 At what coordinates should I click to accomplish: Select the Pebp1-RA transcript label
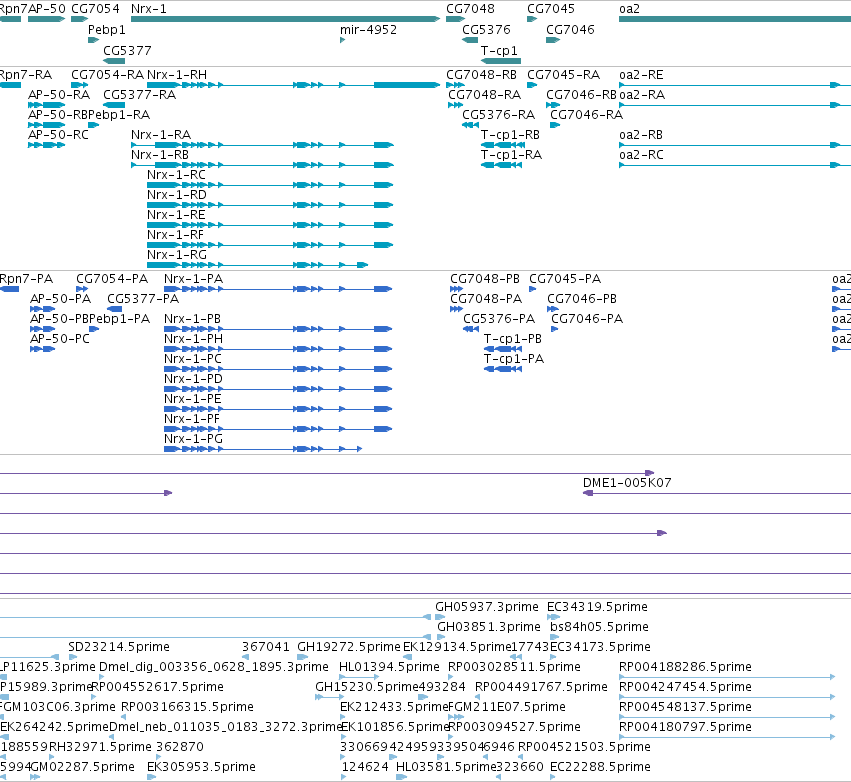119,115
